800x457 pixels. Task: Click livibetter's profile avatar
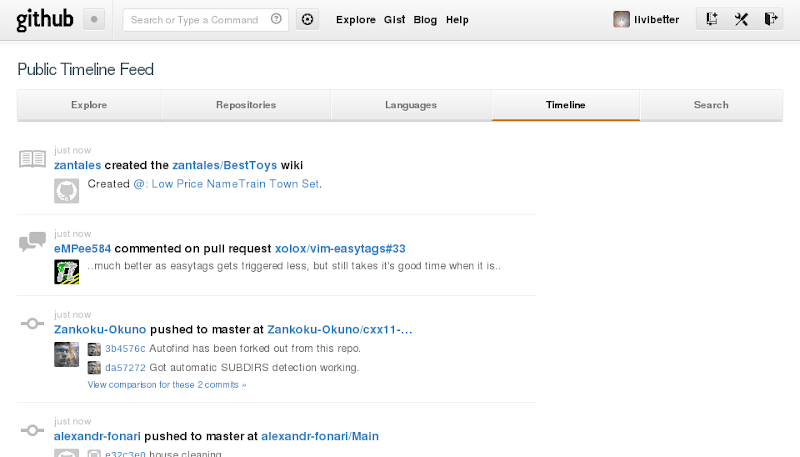click(621, 19)
